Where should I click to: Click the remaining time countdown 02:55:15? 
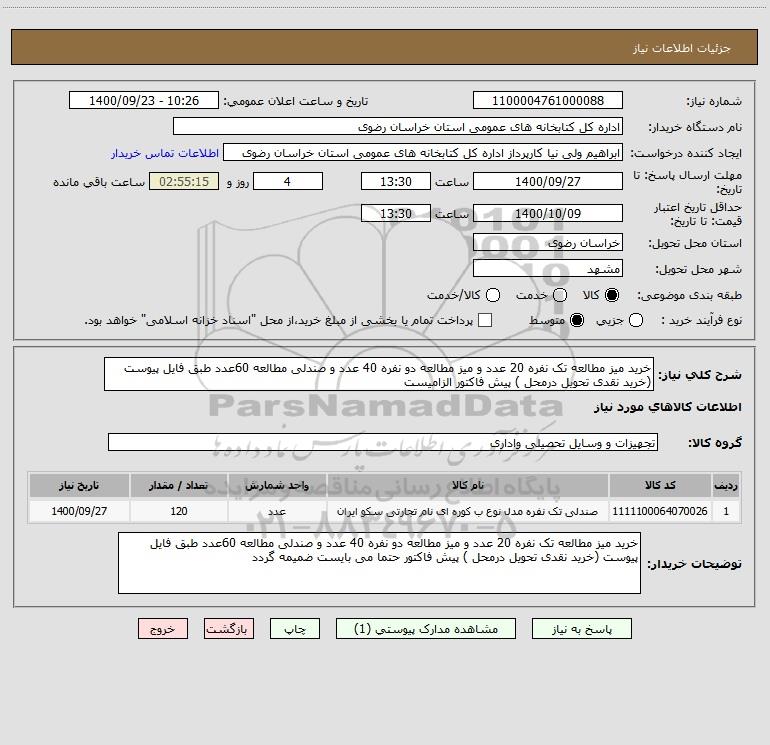(x=184, y=181)
